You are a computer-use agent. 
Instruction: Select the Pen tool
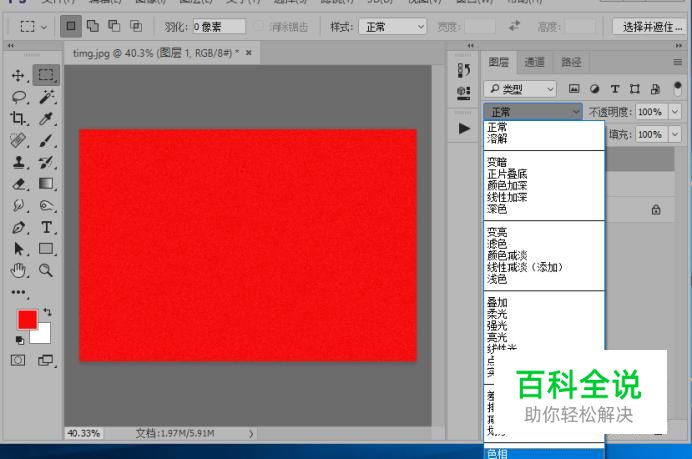click(x=19, y=227)
